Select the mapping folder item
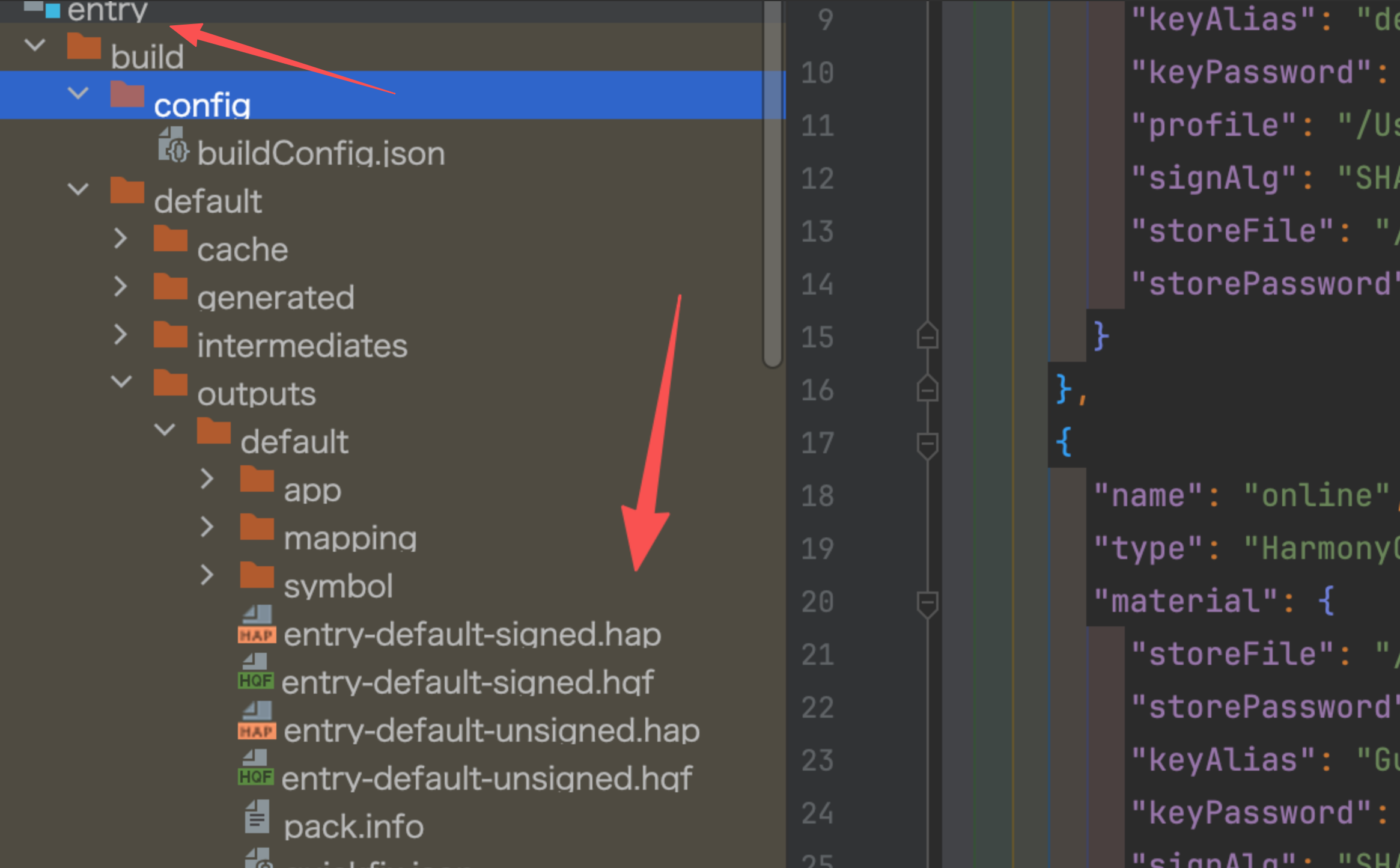Viewport: 1400px width, 868px height. click(x=350, y=538)
